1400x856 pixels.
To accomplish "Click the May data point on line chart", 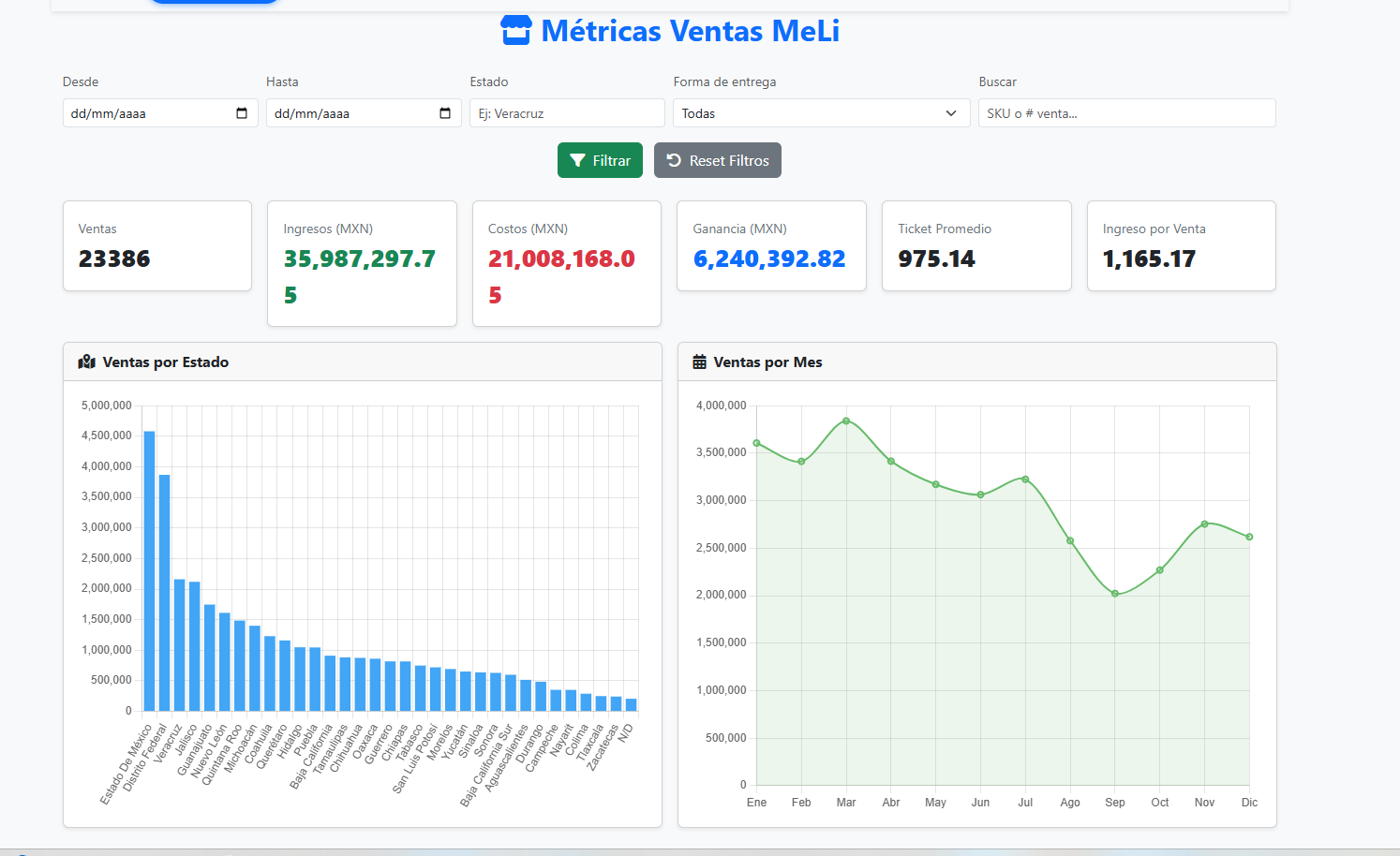I will coord(936,484).
